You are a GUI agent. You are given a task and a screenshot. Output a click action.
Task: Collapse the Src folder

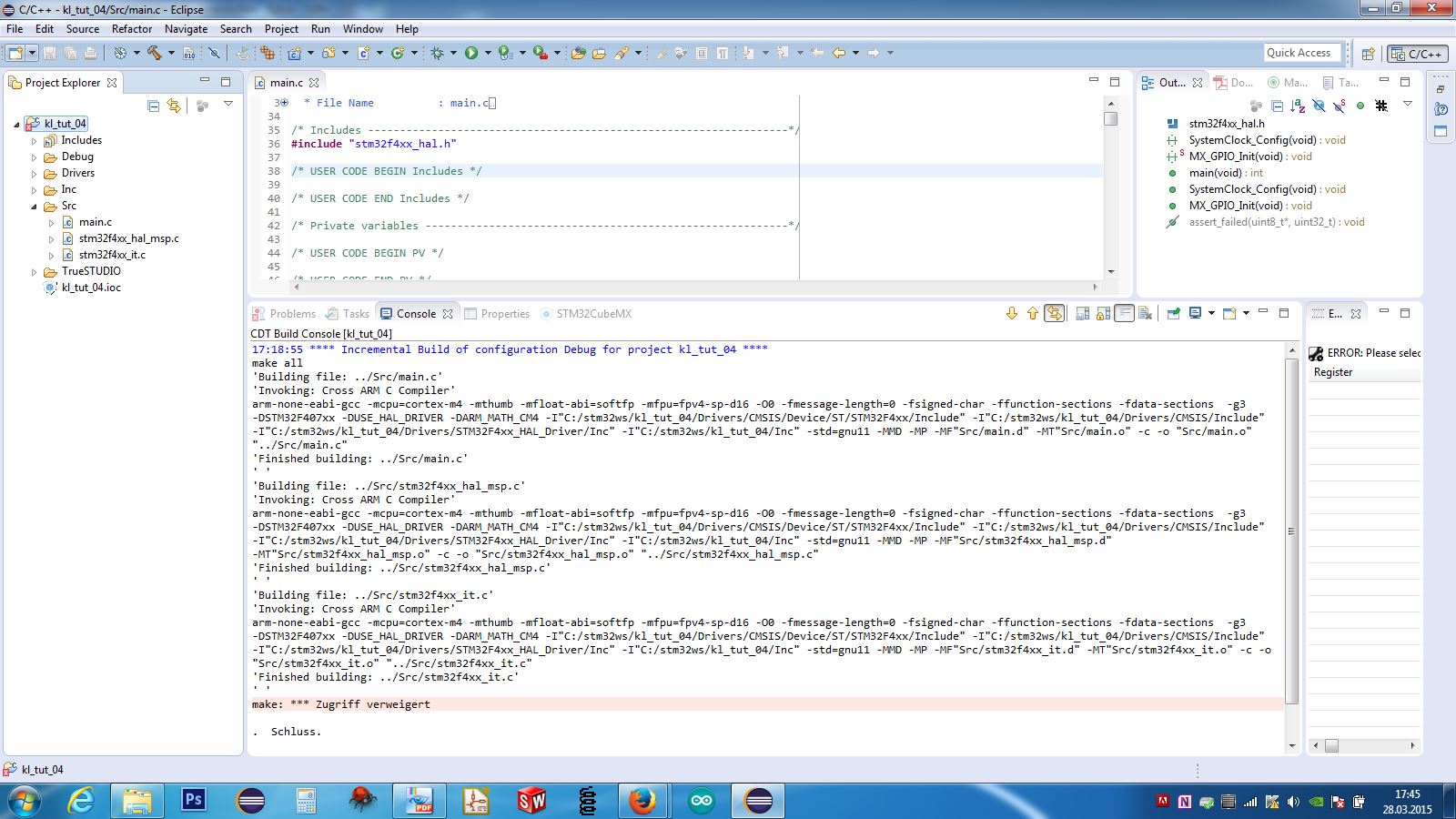pos(34,207)
